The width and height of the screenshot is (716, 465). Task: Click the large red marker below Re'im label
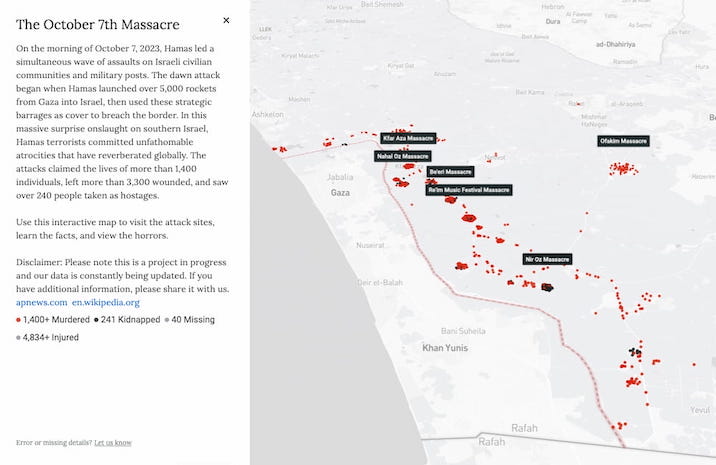[451, 200]
